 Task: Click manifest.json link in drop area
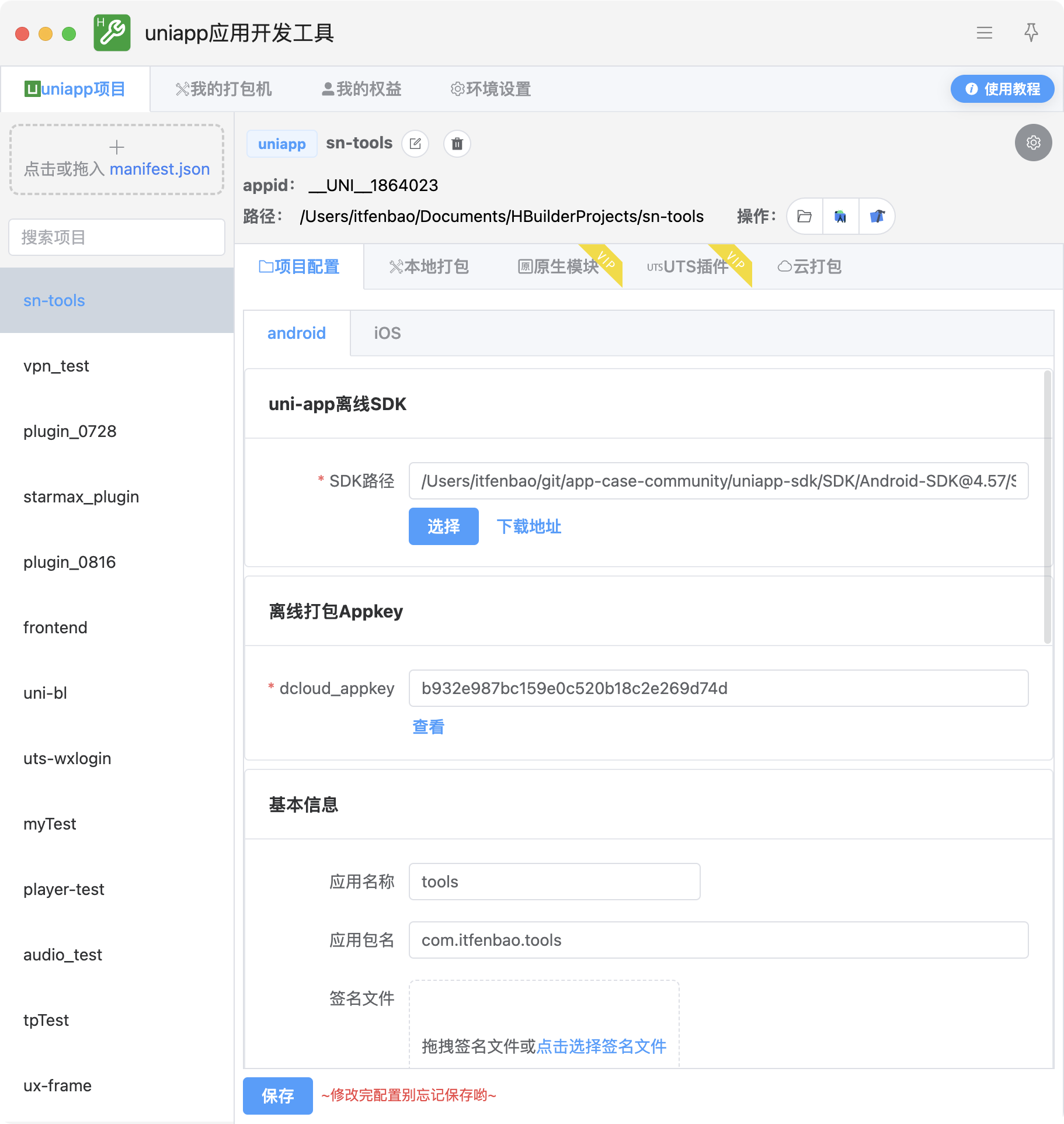pyautogui.click(x=159, y=169)
